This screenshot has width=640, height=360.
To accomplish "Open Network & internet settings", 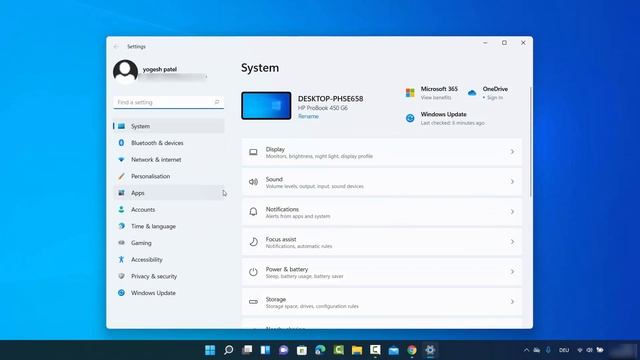I will [169, 160].
